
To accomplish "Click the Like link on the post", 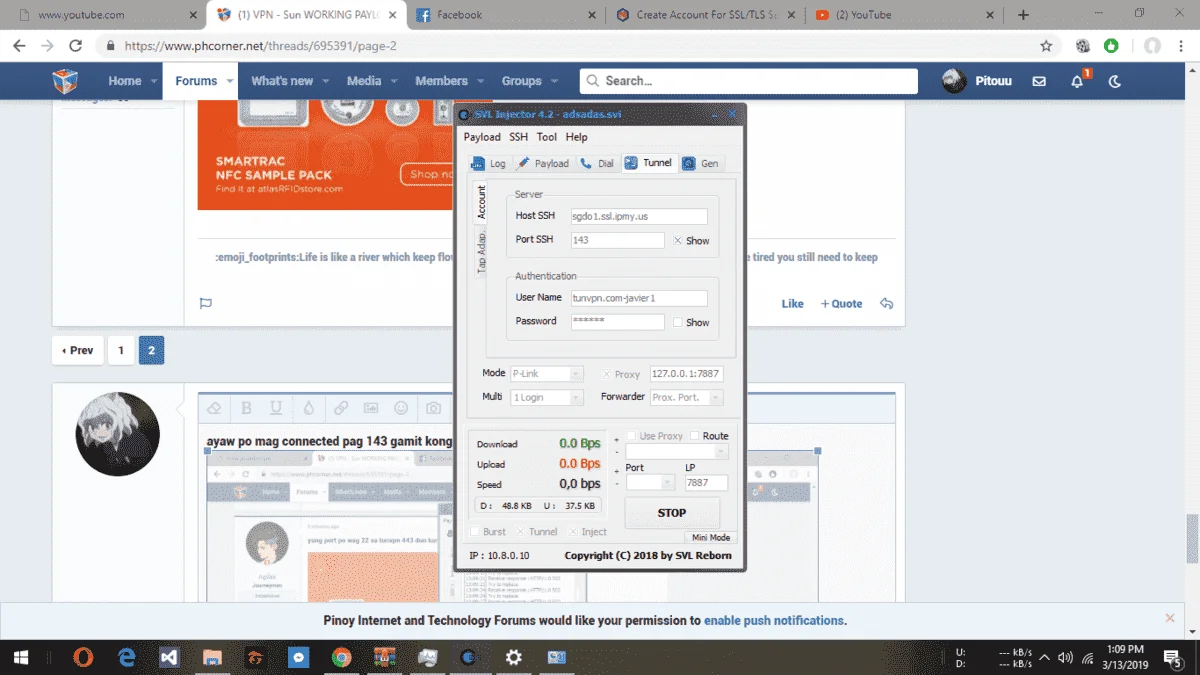I will pyautogui.click(x=793, y=304).
